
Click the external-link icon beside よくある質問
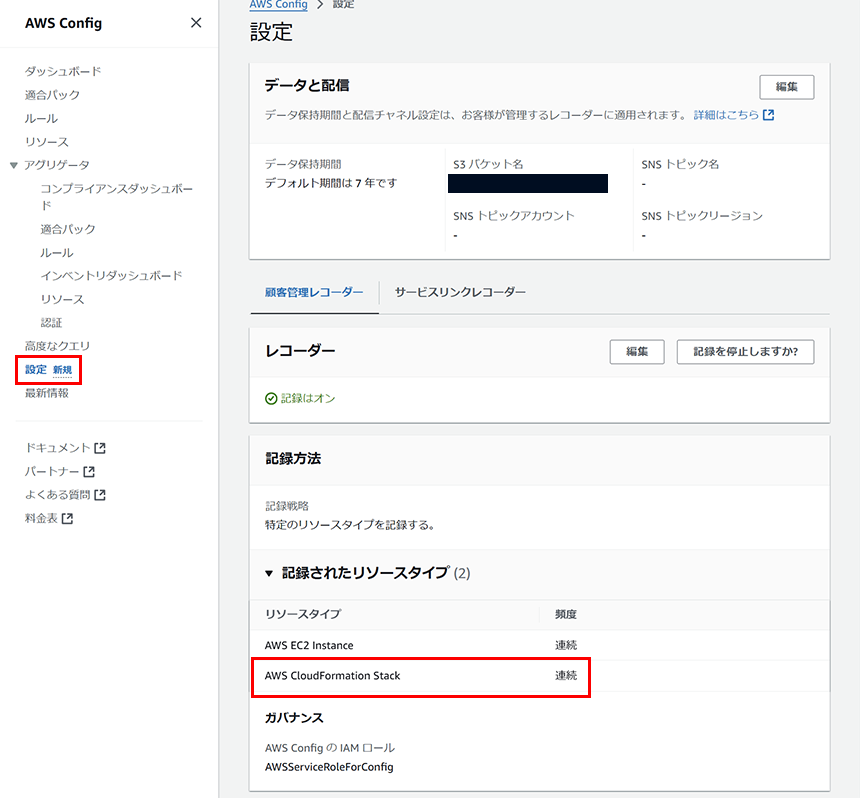point(100,495)
